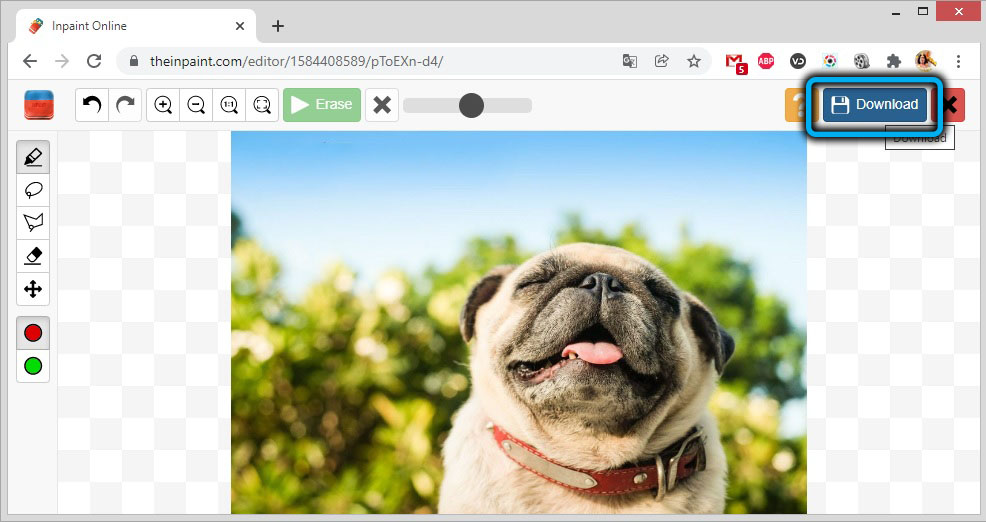Viewport: 986px width, 522px height.
Task: Minimize the Chrome window
Action: coord(895,13)
